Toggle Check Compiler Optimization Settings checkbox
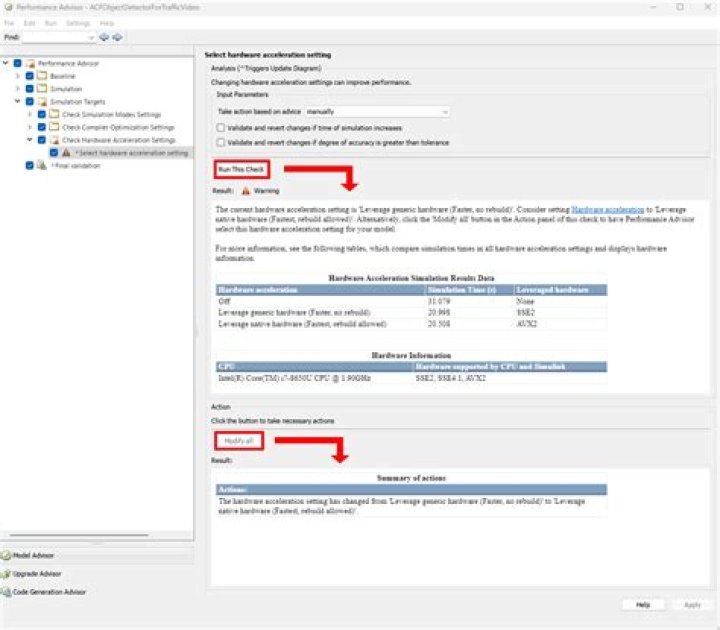The image size is (720, 630). coord(42,127)
